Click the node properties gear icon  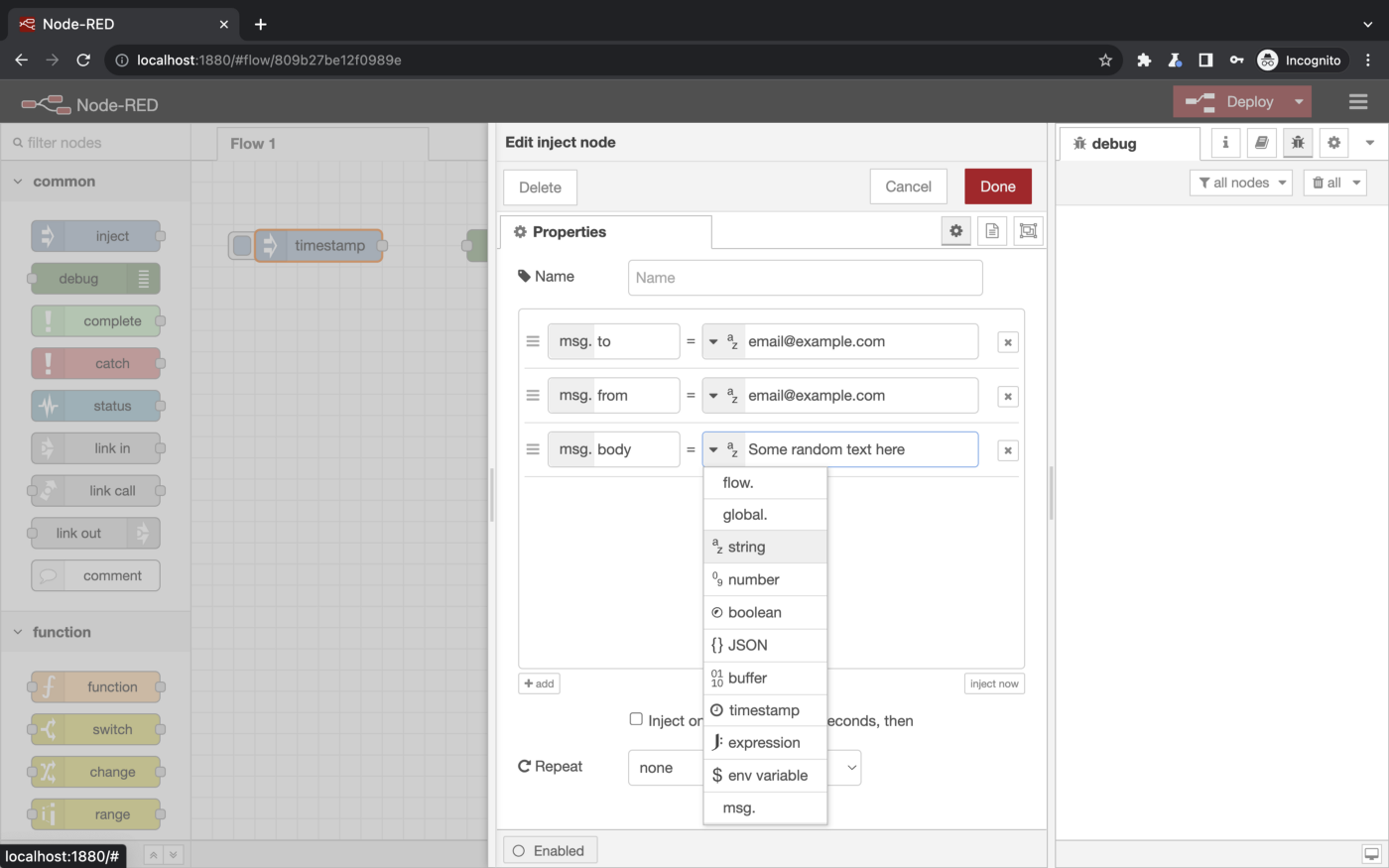(x=955, y=231)
